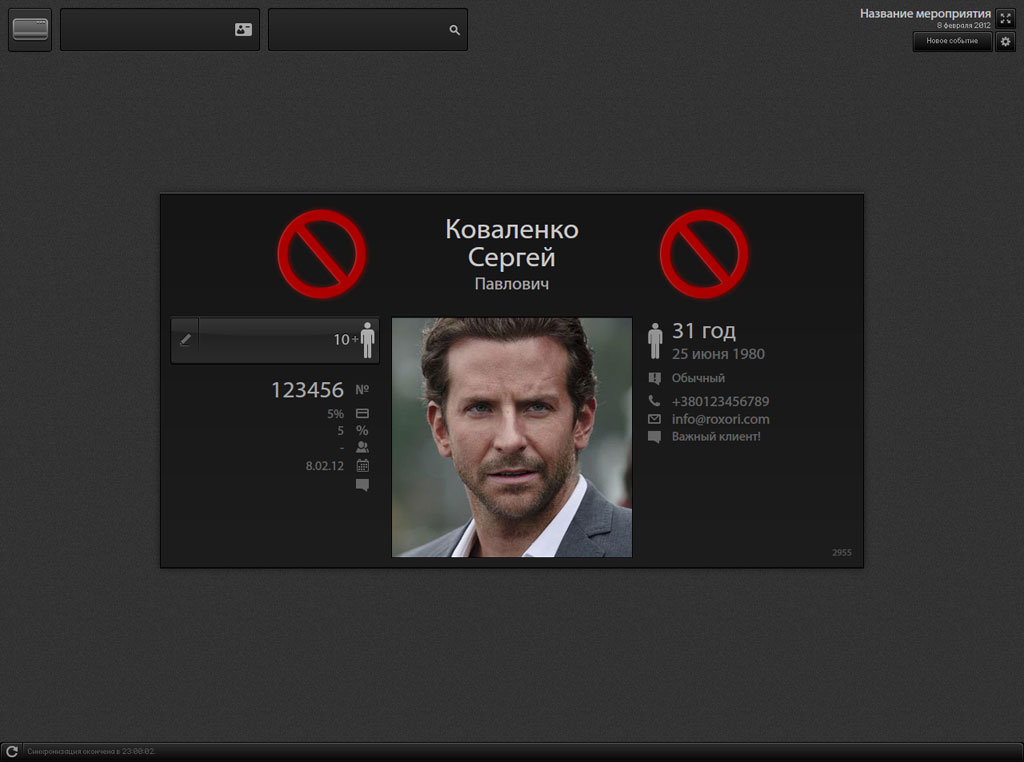Click the client portrait photo
Viewport: 1024px width, 762px height.
(511, 437)
